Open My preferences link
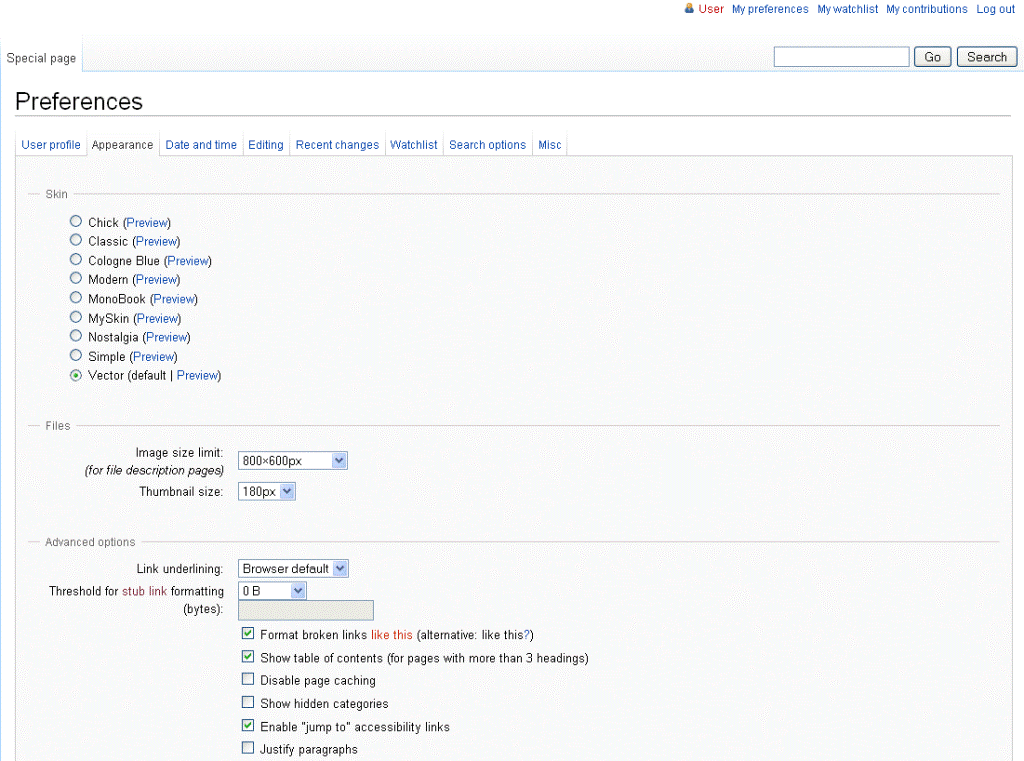Screen dimensions: 1024x761 tap(770, 9)
